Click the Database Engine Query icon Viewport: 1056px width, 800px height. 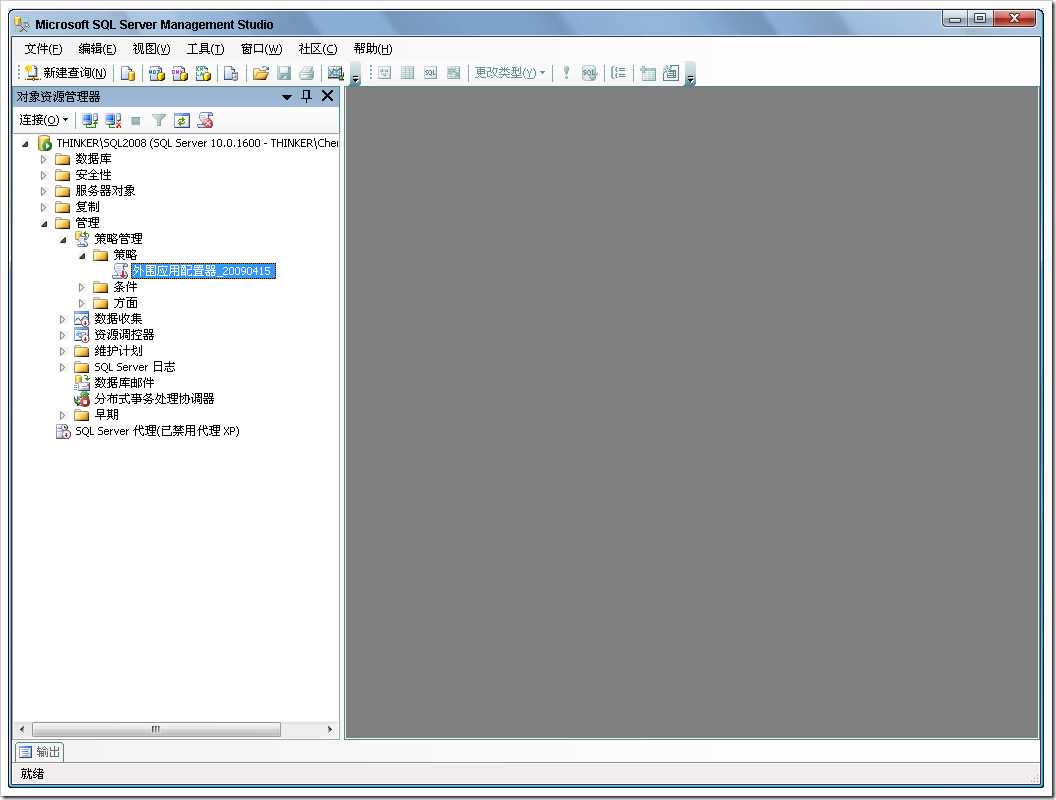[127, 73]
